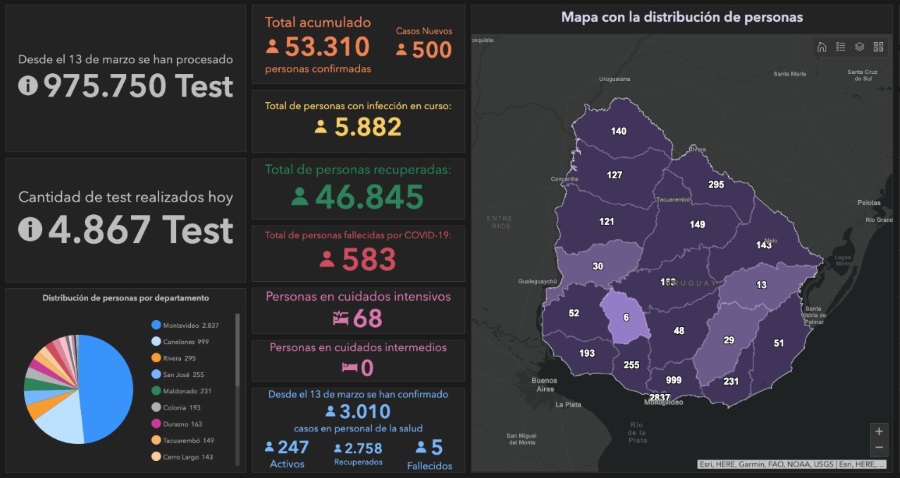Click info icon beside 975.750 Test

(28, 86)
